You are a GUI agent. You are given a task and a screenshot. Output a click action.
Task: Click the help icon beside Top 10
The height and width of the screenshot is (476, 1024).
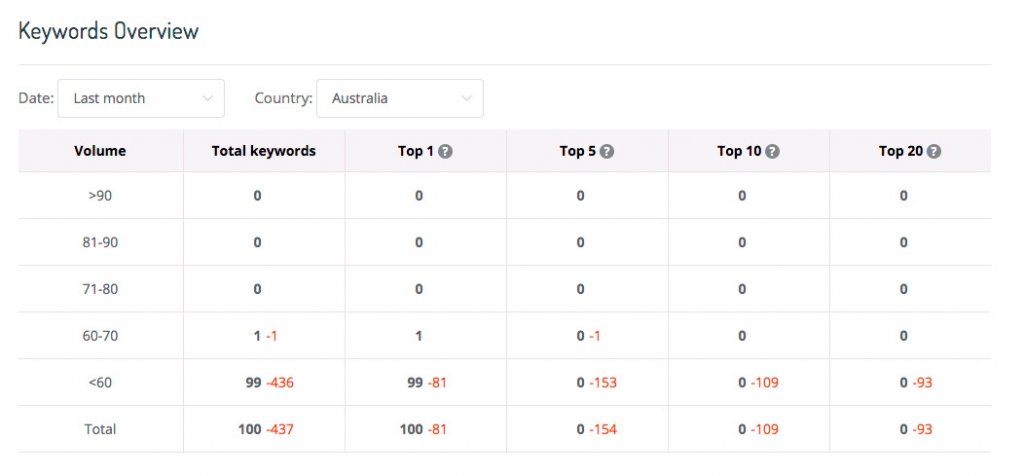773,151
